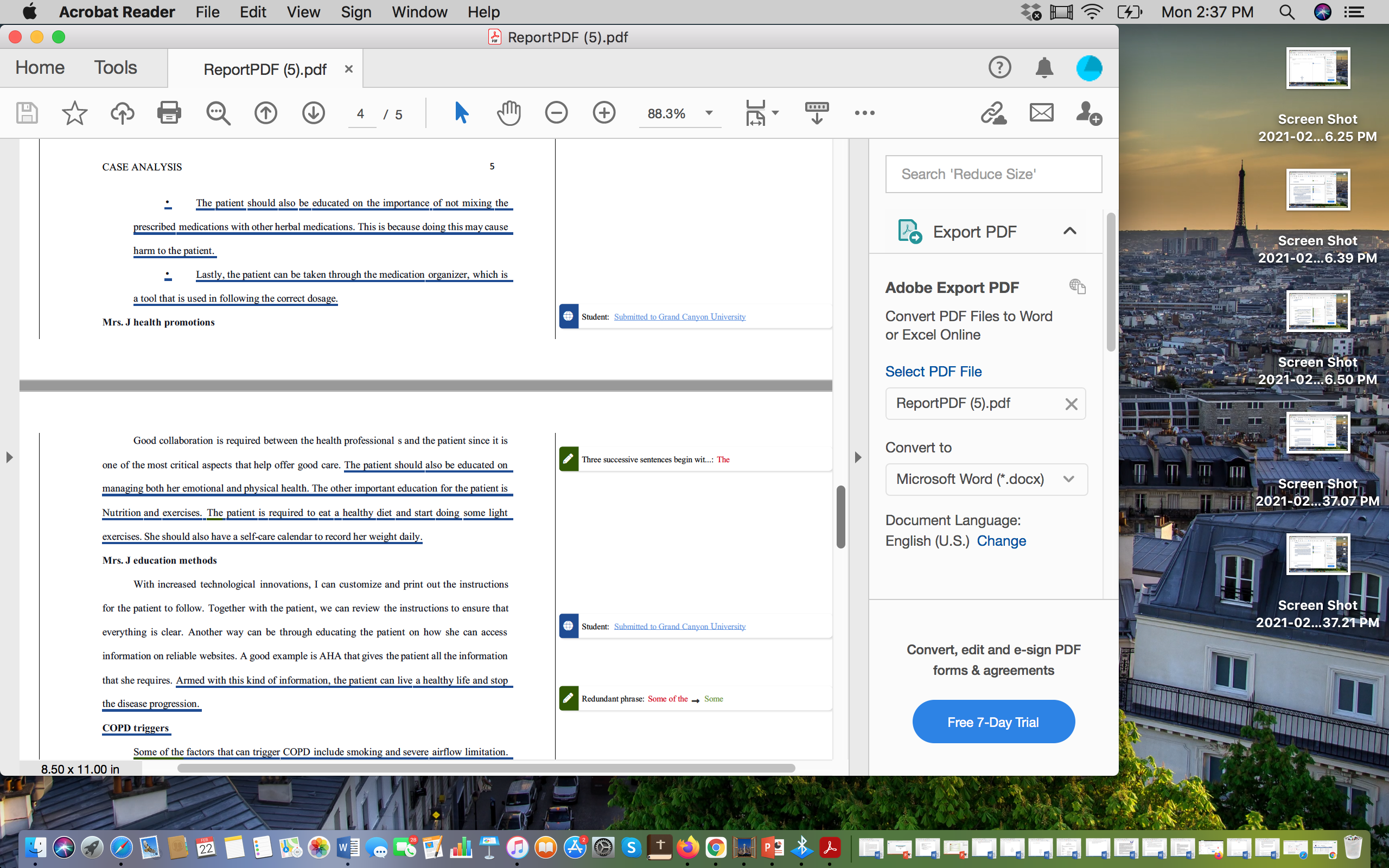Open the File menu
This screenshot has width=1389, height=868.
point(207,12)
